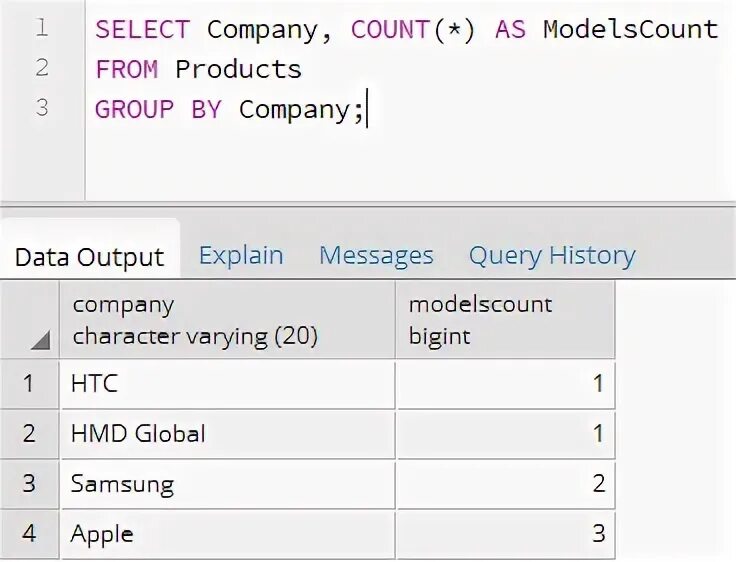Click the modelscount value 2 for Samsung
Image resolution: width=736 pixels, height=562 pixels.
click(505, 485)
